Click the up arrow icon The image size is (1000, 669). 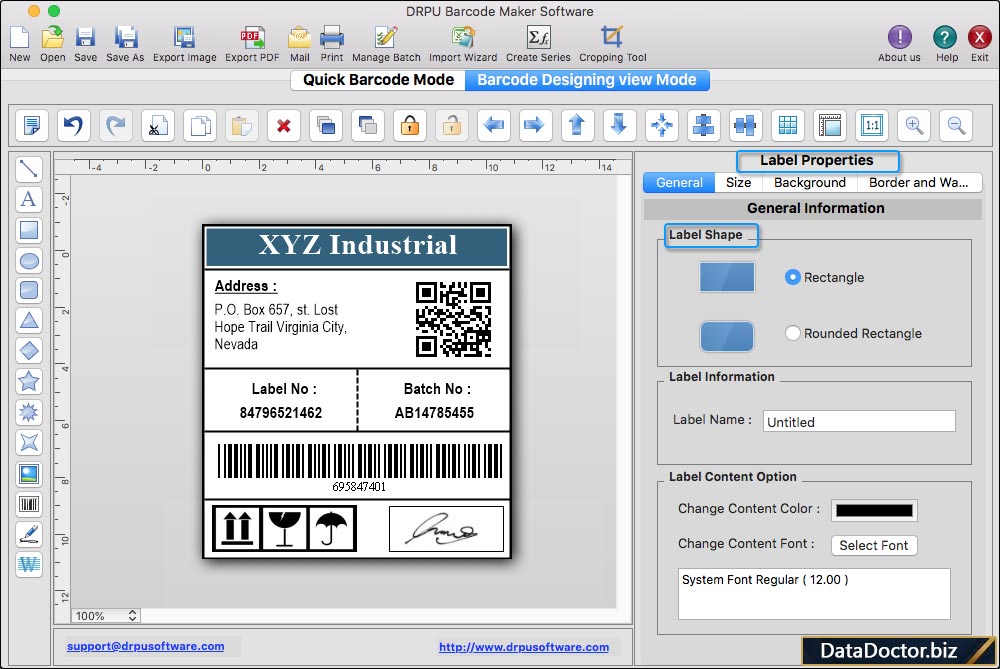(x=577, y=125)
